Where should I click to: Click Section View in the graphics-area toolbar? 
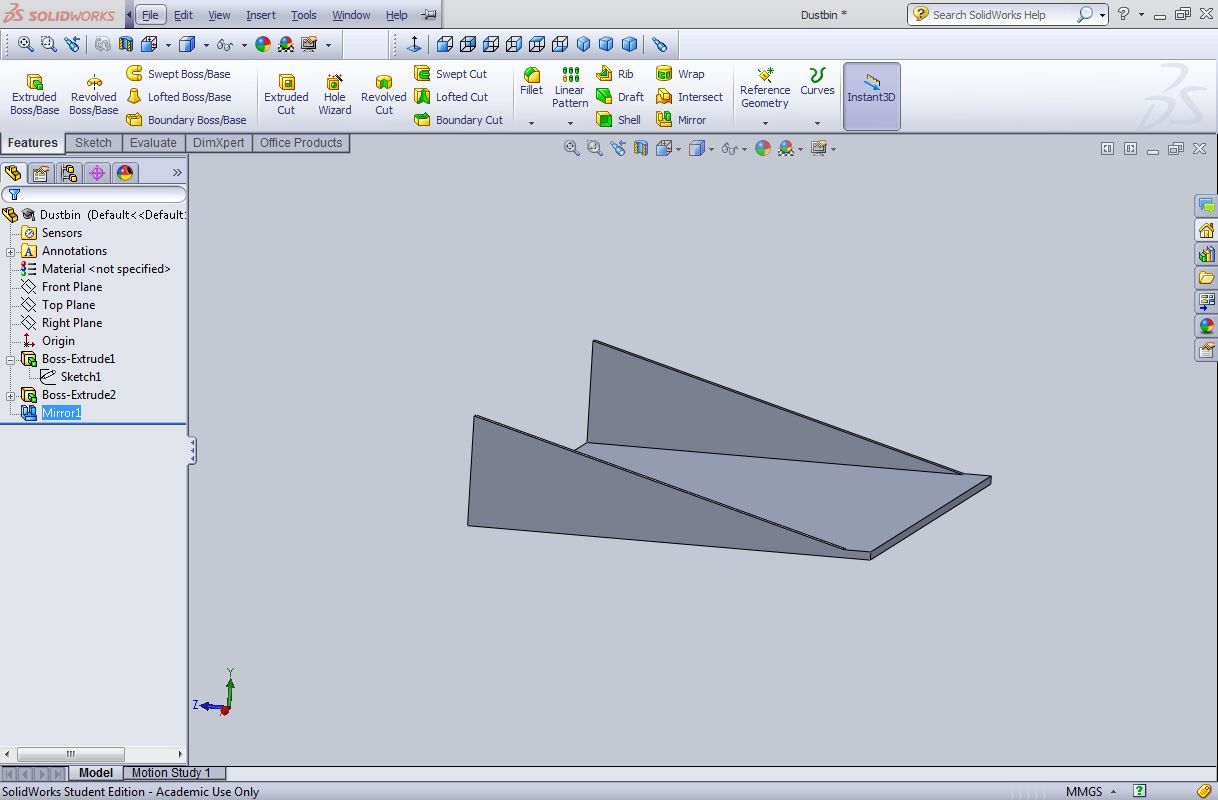641,148
